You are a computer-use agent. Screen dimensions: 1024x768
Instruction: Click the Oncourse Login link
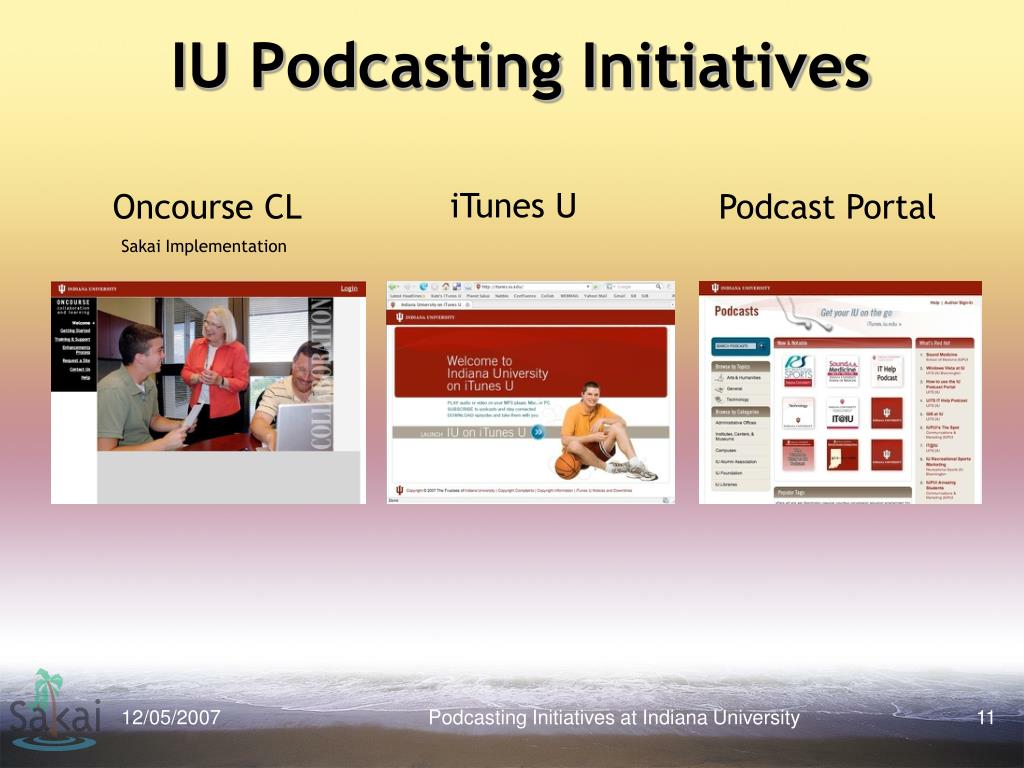(x=349, y=289)
